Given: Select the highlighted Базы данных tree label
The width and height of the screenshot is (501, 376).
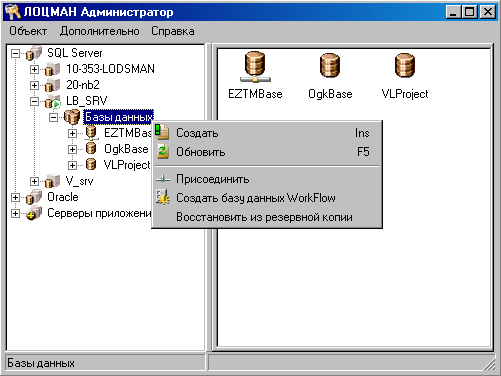Looking at the screenshot, I should click(x=118, y=117).
